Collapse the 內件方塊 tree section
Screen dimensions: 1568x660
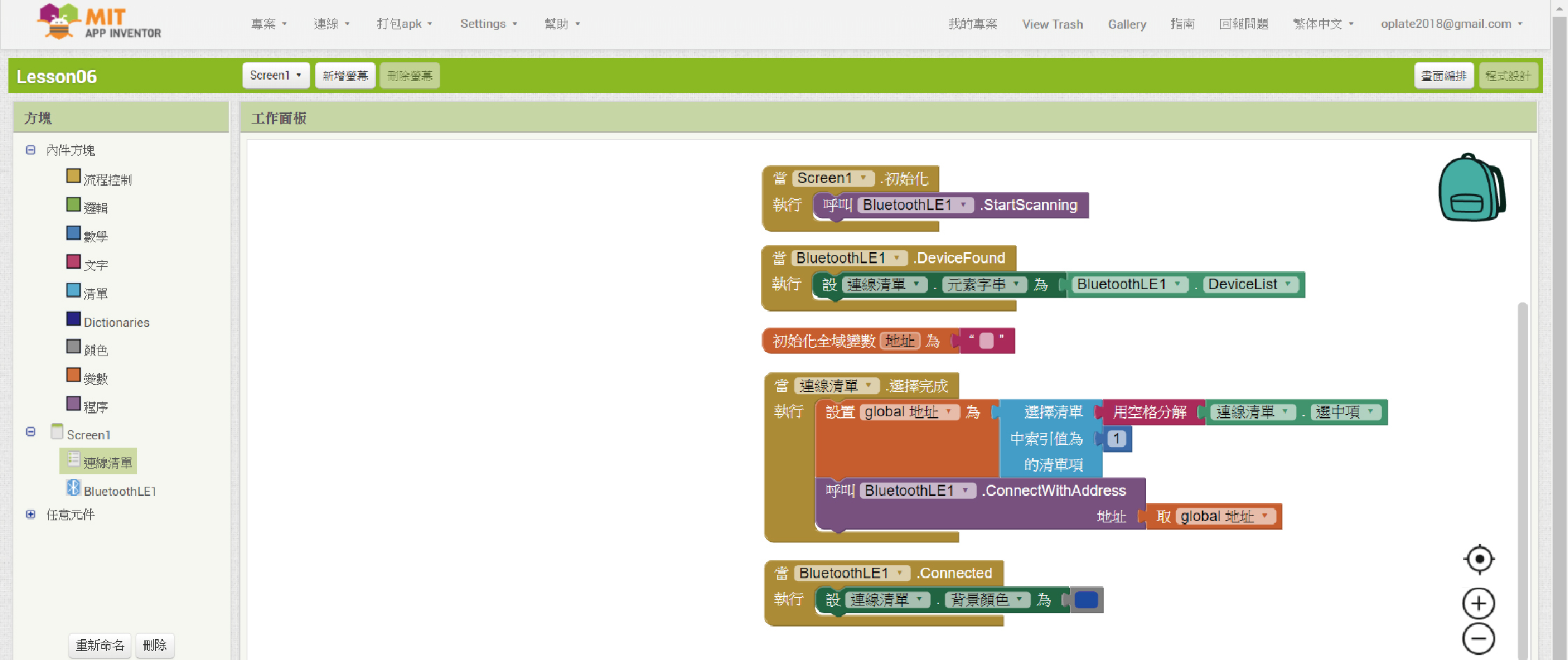[x=31, y=150]
